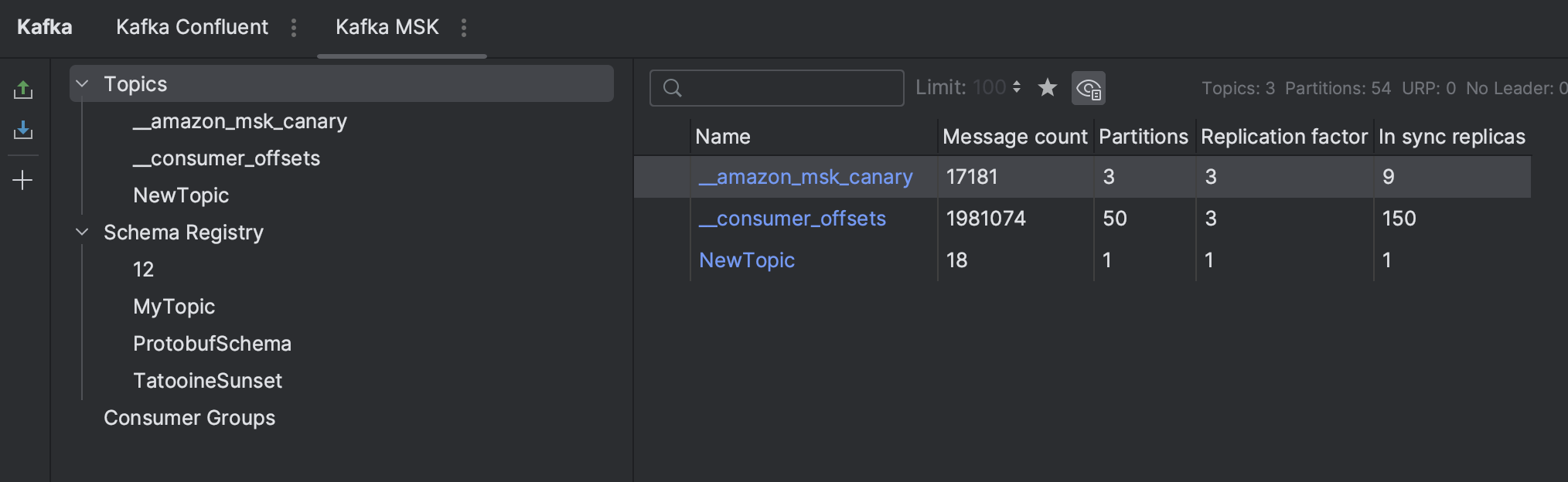Click the plus icon to add a connection

tap(23, 181)
